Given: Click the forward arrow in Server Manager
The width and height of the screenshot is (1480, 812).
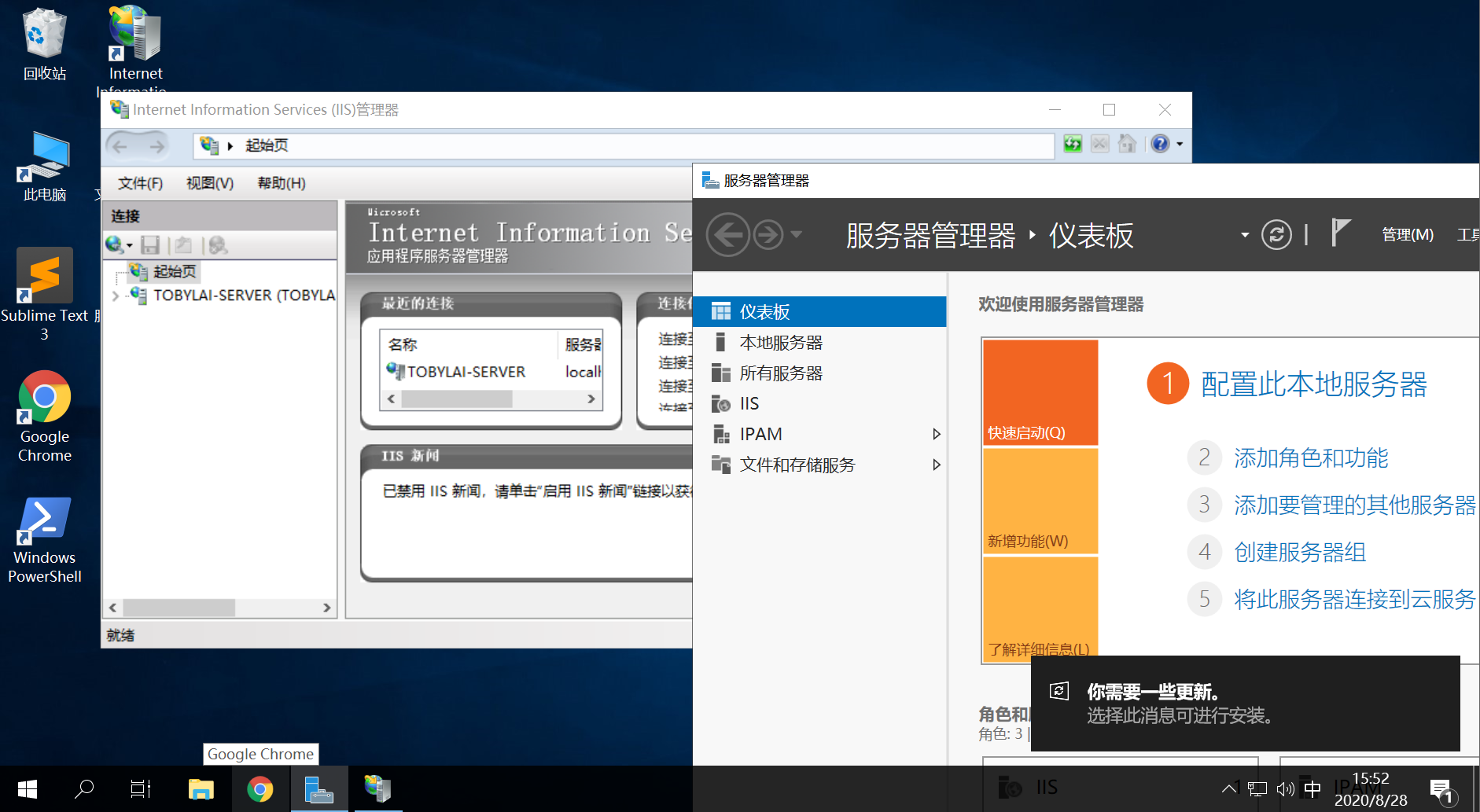Looking at the screenshot, I should (768, 235).
